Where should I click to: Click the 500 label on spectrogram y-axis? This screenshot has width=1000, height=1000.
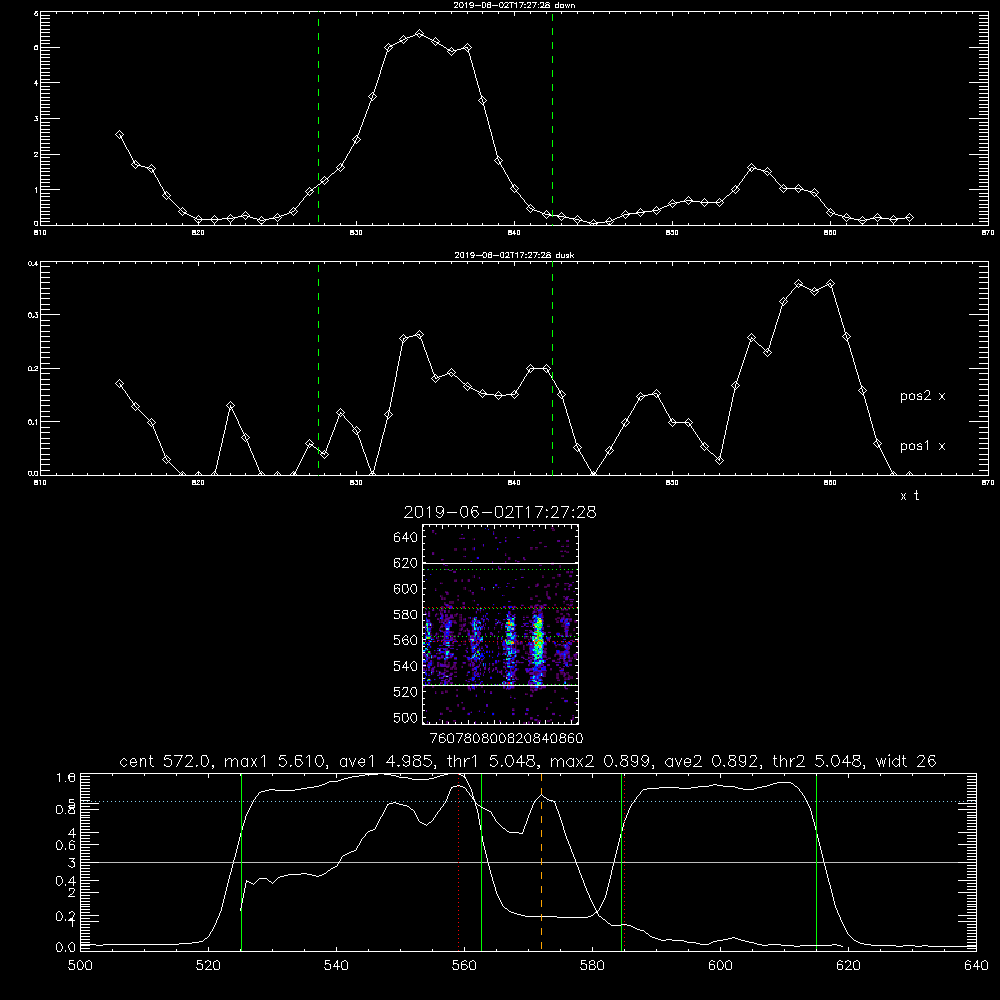pos(406,718)
